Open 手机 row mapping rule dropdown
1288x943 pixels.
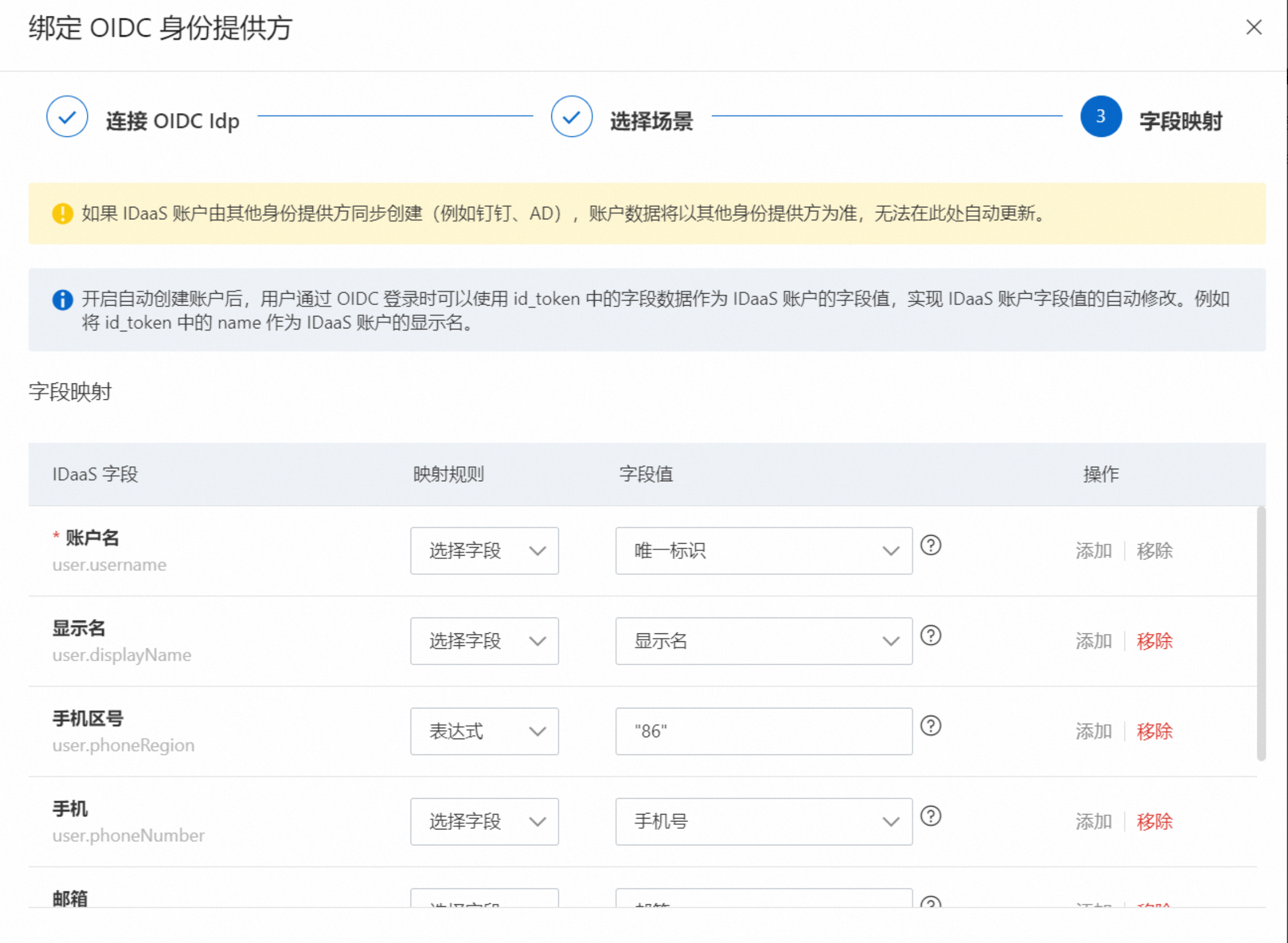pos(484,821)
